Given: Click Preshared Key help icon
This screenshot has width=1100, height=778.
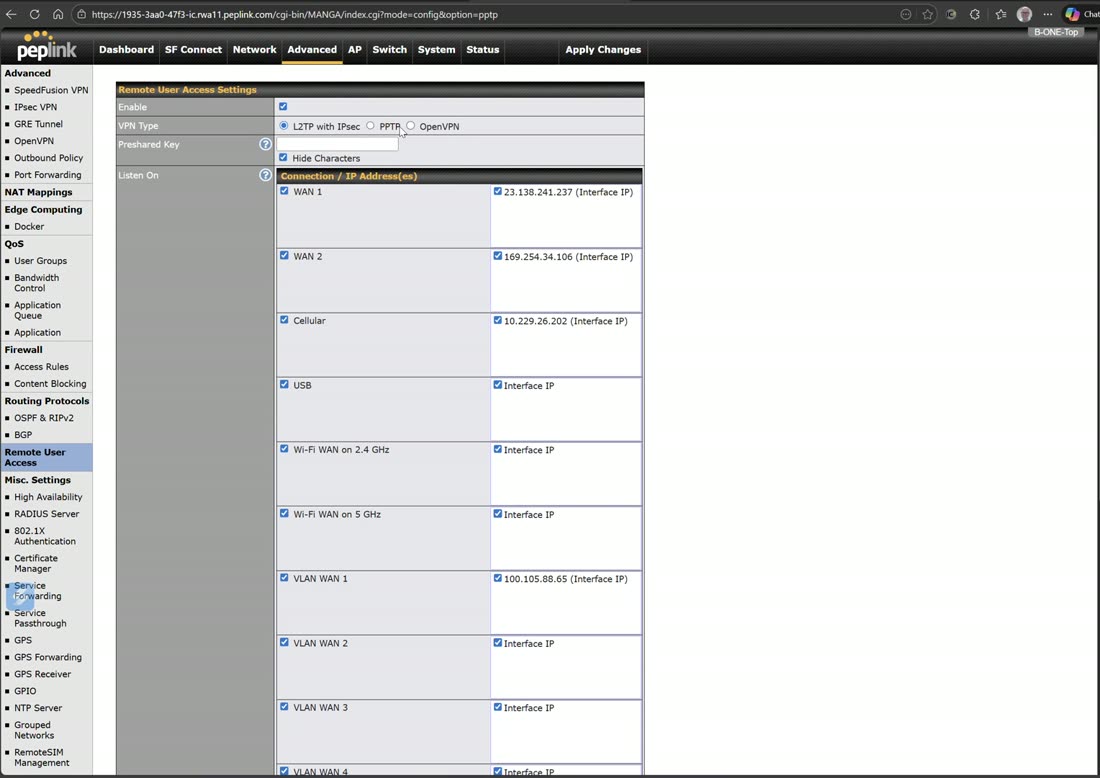Looking at the screenshot, I should coord(265,144).
